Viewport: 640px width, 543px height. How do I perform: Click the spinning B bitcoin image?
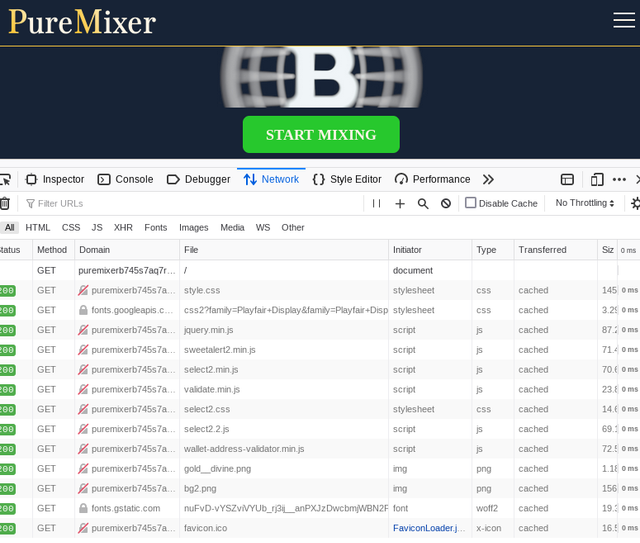(x=321, y=77)
